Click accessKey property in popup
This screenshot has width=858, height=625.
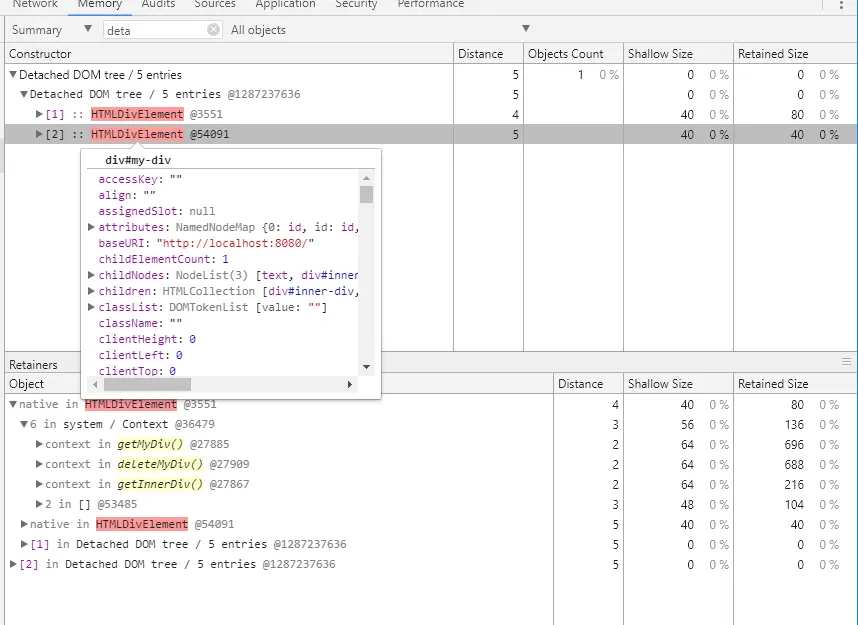tap(140, 179)
